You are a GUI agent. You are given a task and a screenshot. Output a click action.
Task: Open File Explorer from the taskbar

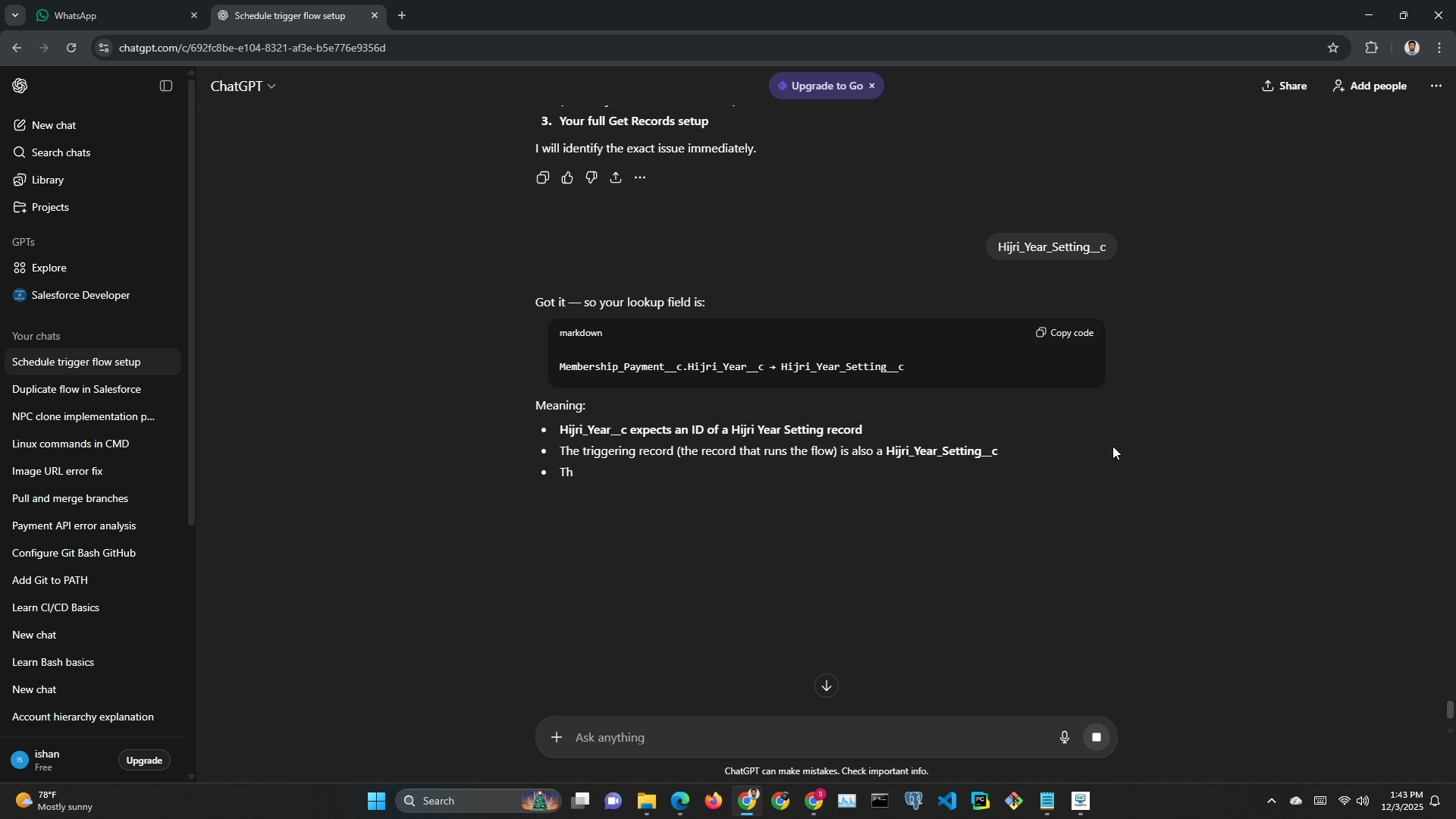pyautogui.click(x=646, y=802)
